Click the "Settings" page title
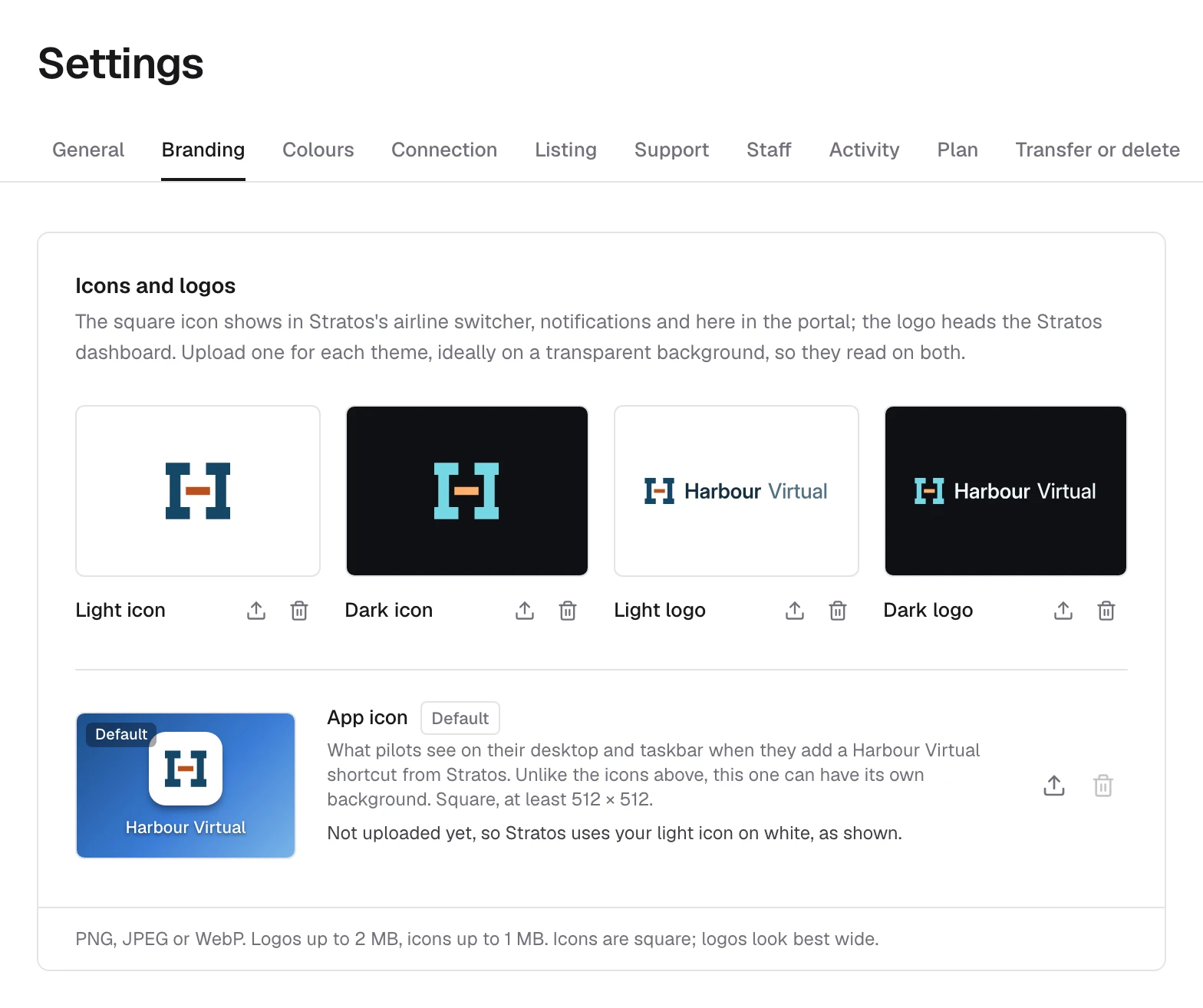1203x1008 pixels. pos(120,64)
